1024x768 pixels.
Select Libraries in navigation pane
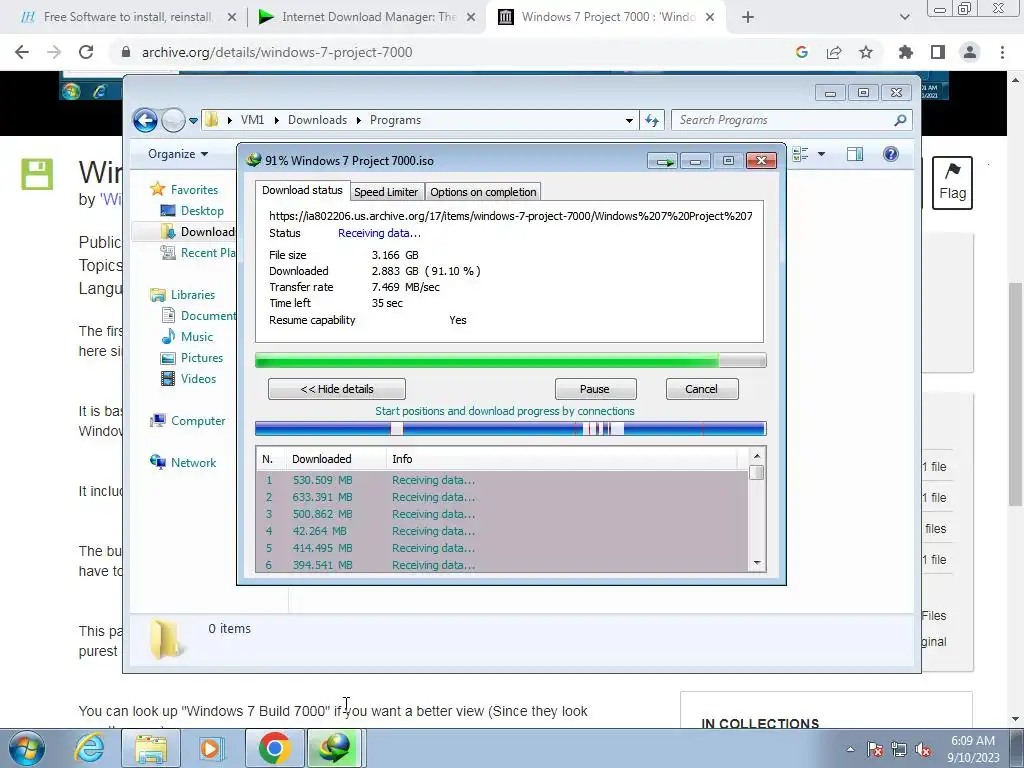[x=182, y=295]
